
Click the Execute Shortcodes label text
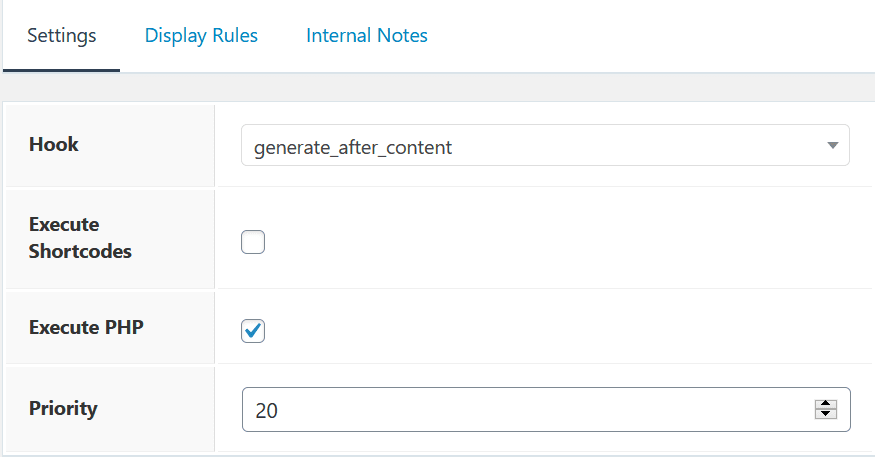pyautogui.click(x=80, y=238)
